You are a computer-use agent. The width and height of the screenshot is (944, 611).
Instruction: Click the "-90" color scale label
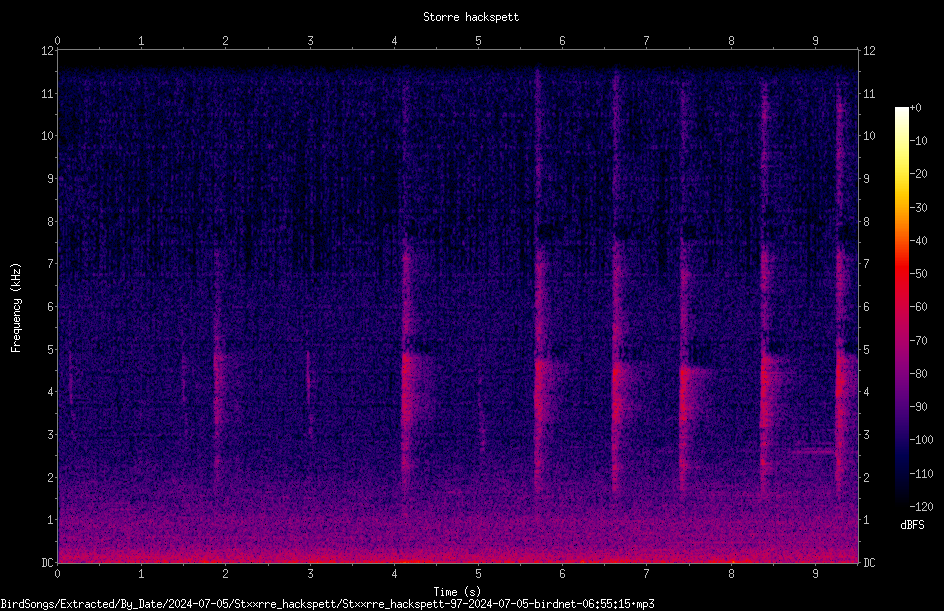click(918, 407)
